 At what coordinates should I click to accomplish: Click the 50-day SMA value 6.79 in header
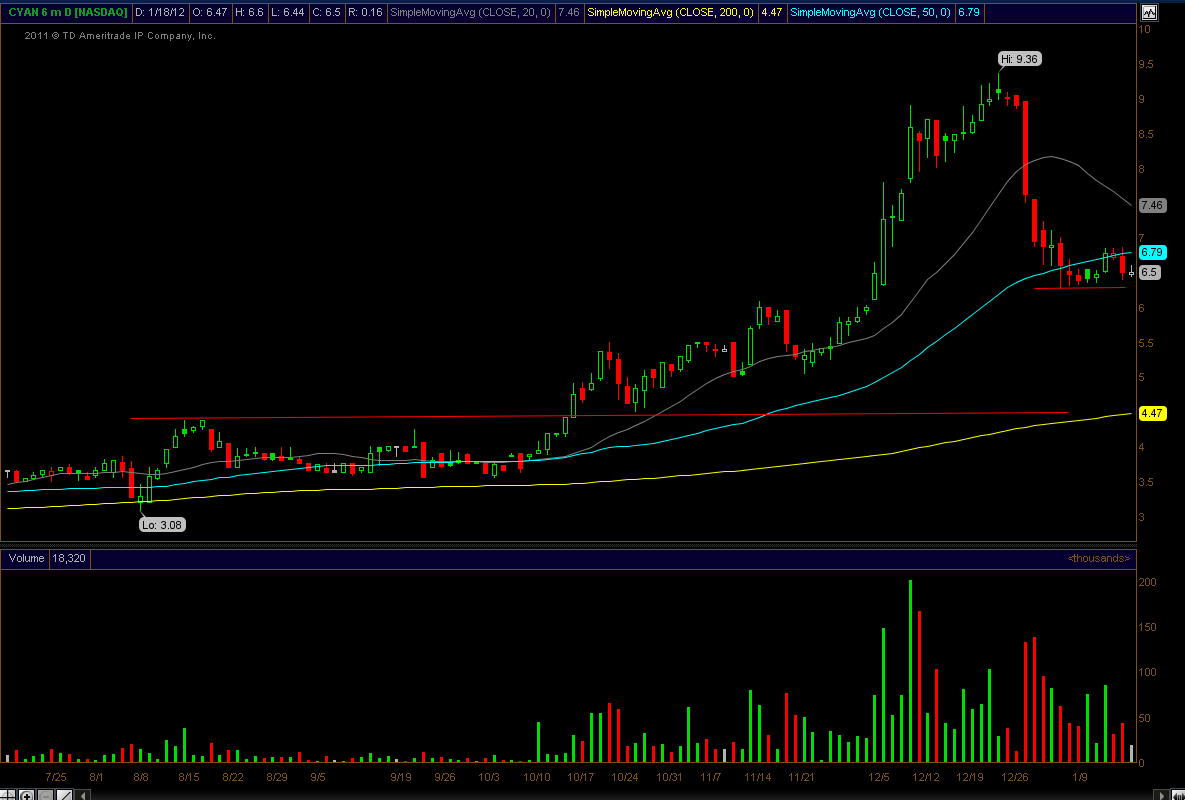coord(970,13)
